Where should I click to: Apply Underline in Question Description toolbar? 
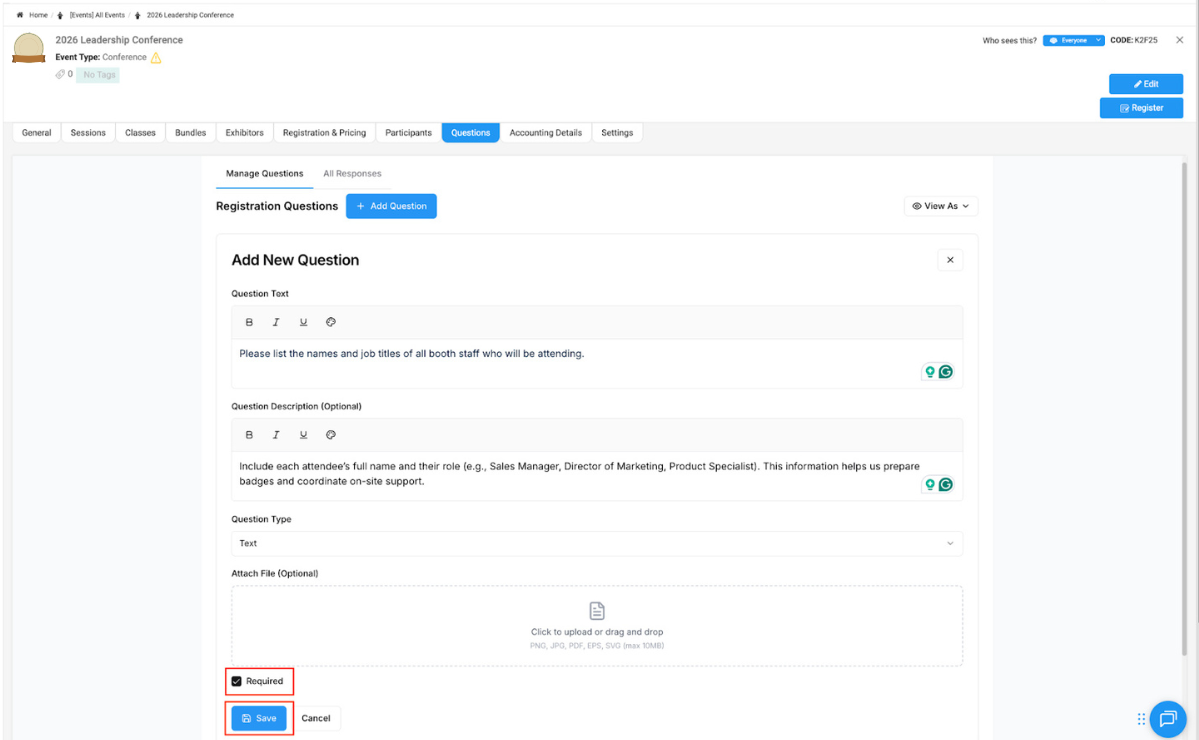point(303,435)
